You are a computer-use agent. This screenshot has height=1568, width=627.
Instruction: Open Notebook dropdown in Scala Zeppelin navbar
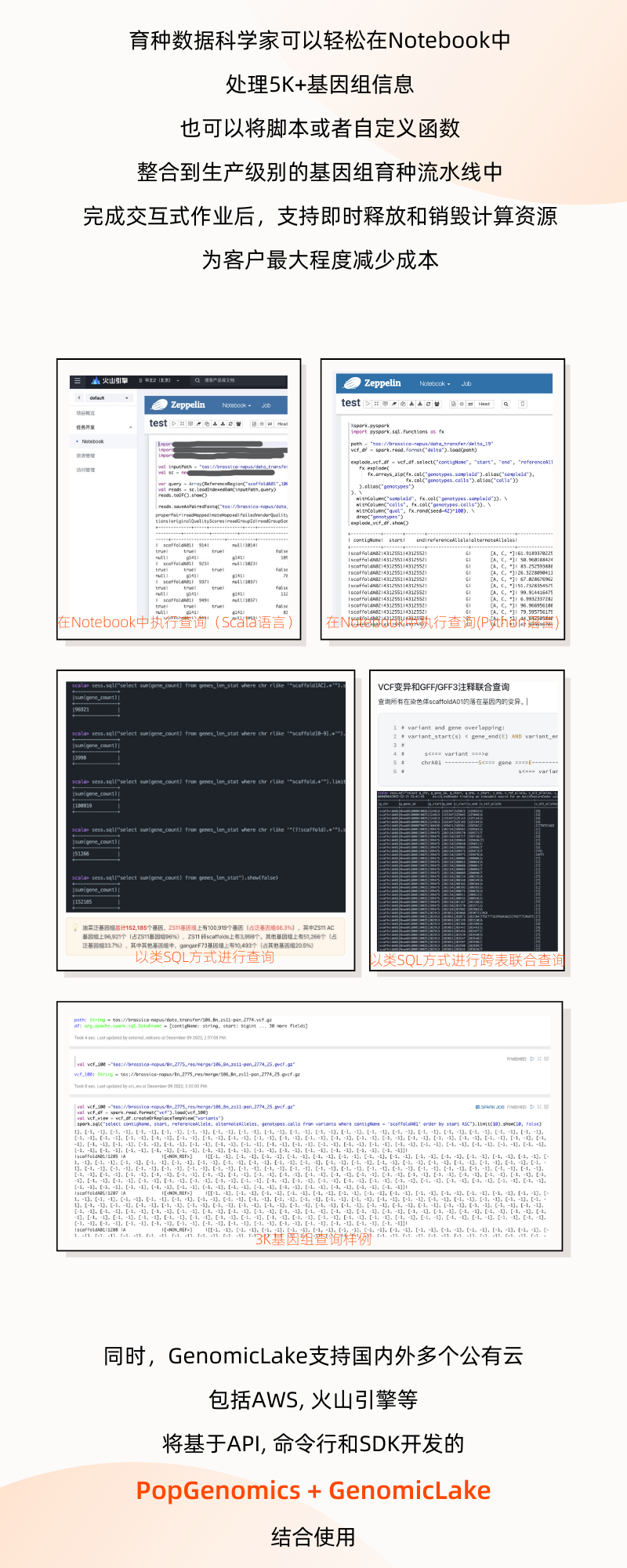click(x=236, y=405)
